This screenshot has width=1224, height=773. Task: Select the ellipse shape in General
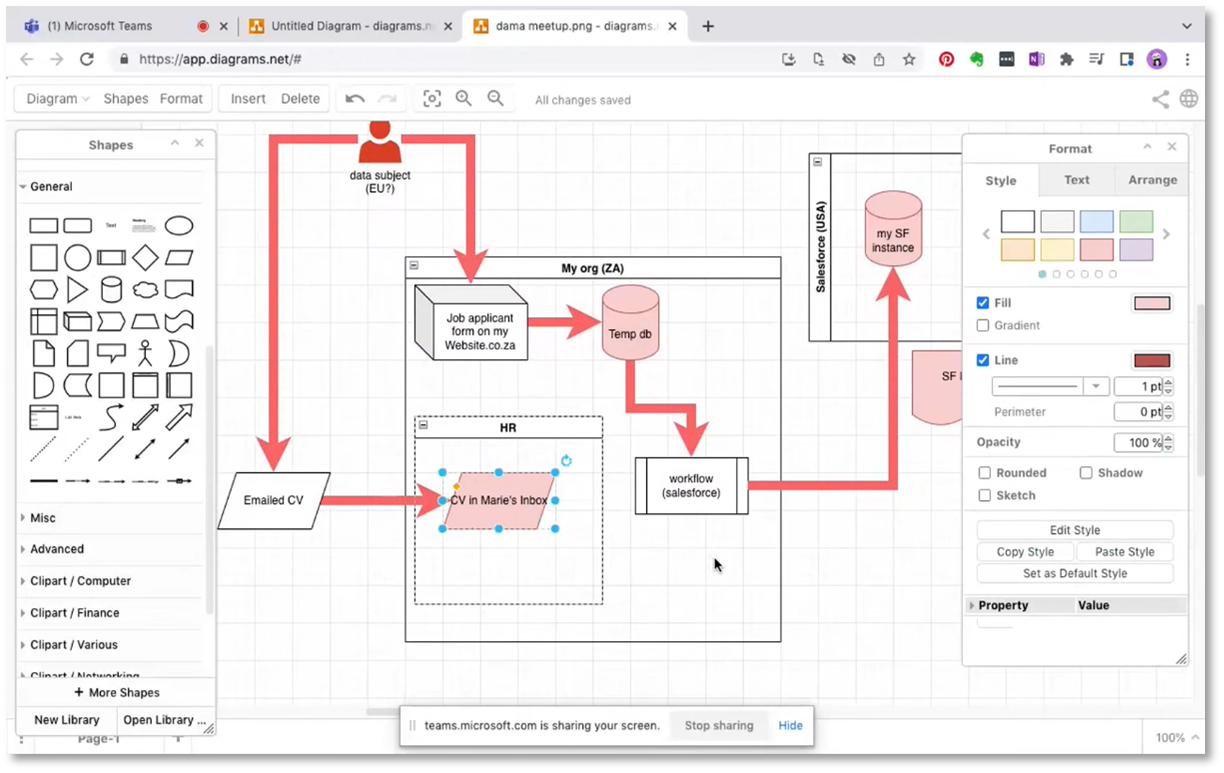(x=179, y=225)
